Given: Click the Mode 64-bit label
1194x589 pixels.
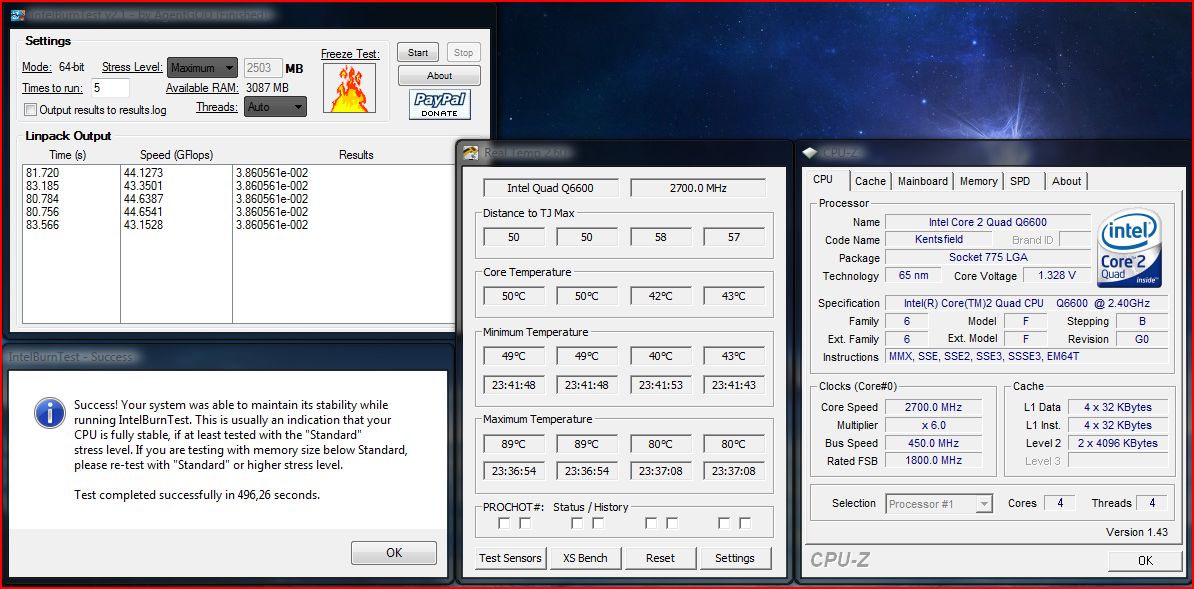Looking at the screenshot, I should click(53, 67).
